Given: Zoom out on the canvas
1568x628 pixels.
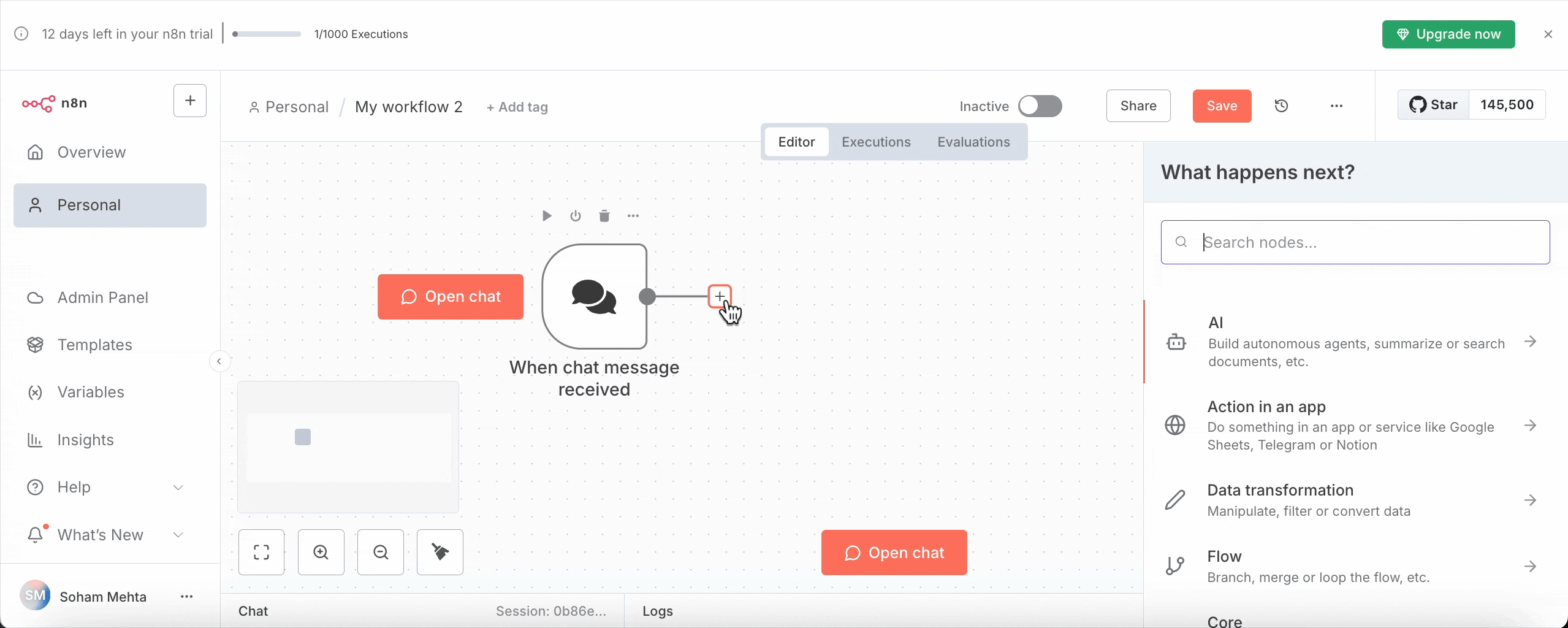Looking at the screenshot, I should (x=381, y=552).
